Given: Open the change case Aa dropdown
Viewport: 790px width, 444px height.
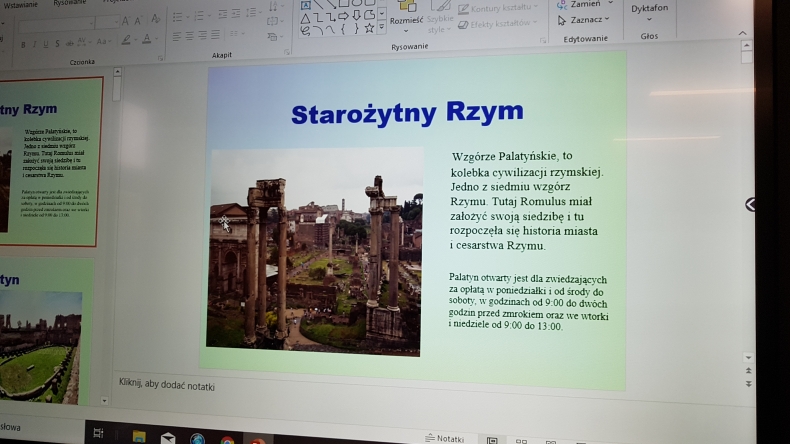Looking at the screenshot, I should pos(103,42).
